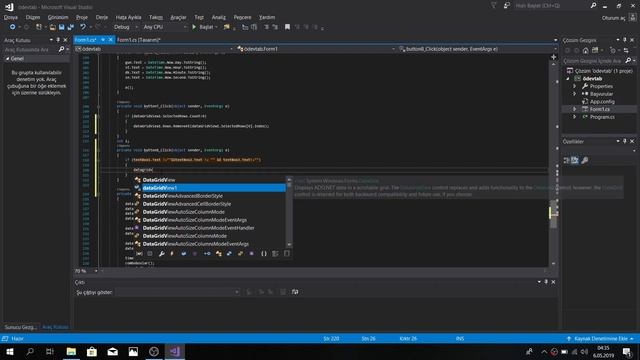
Task: Open the odevtab.Form1 class navigation dropdown
Action: [316, 49]
